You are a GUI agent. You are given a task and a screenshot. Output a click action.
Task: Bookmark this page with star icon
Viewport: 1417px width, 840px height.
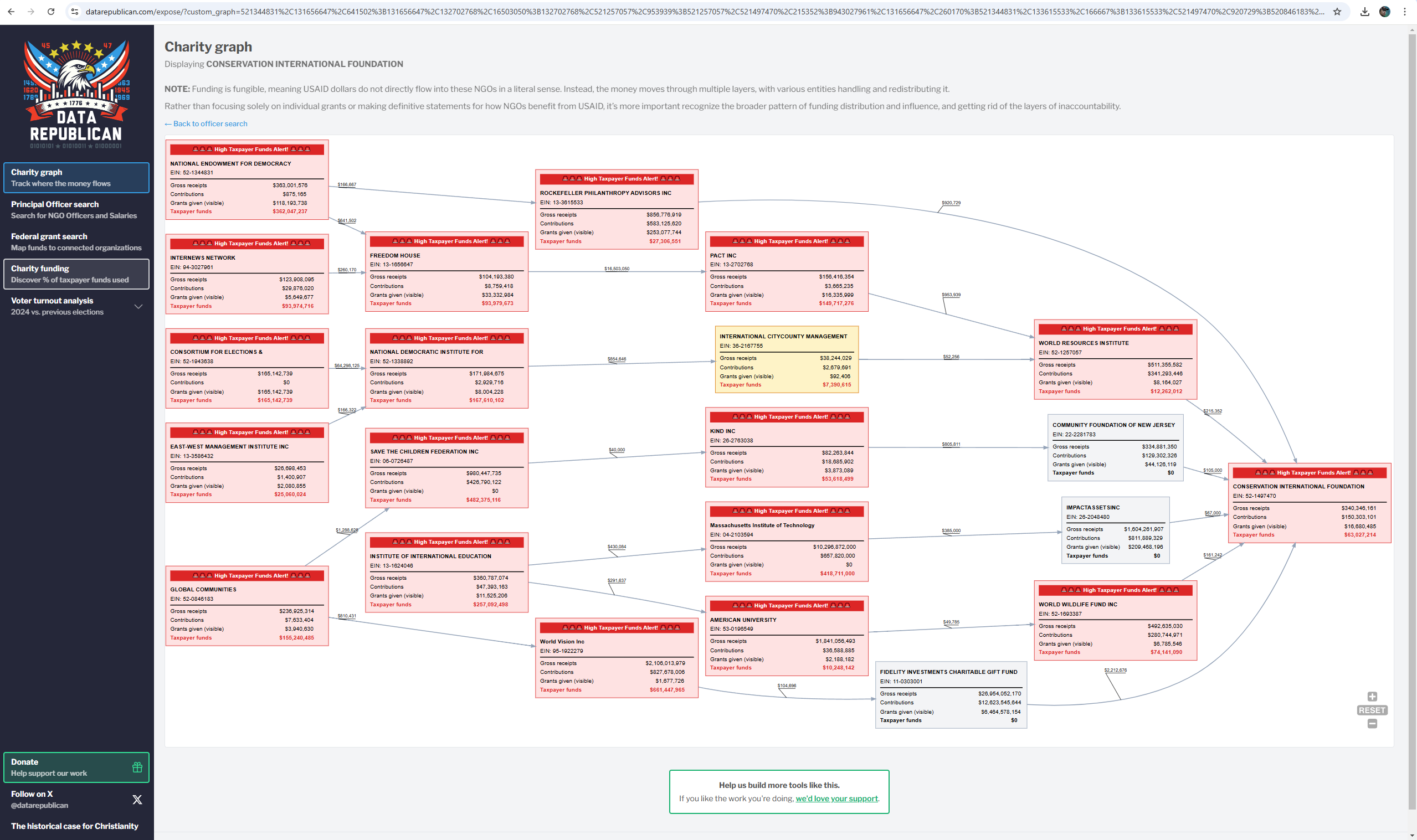[1337, 11]
